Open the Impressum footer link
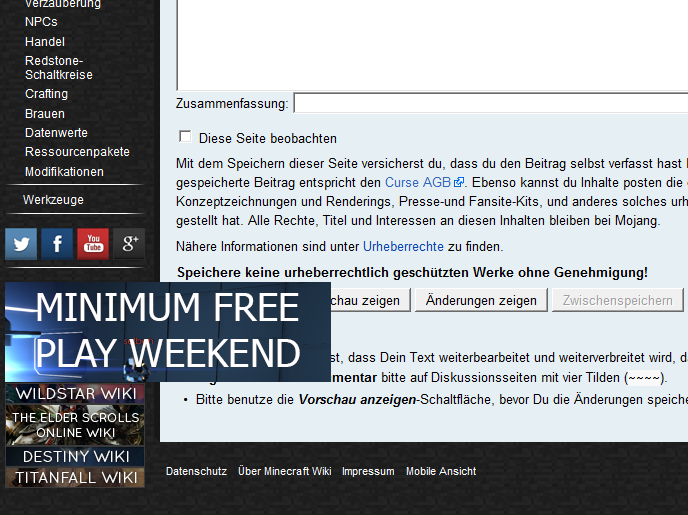The height and width of the screenshot is (515, 688). pyautogui.click(x=368, y=471)
